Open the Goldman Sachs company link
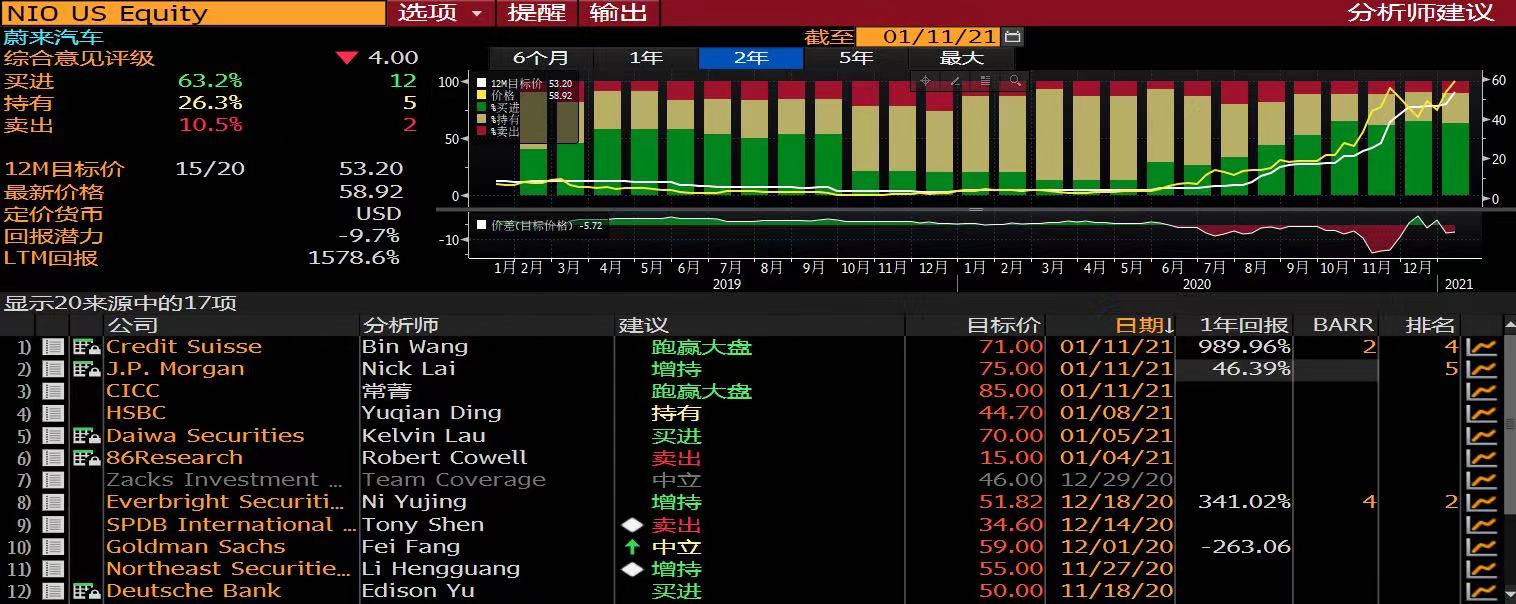The width and height of the screenshot is (1516, 604). [196, 547]
